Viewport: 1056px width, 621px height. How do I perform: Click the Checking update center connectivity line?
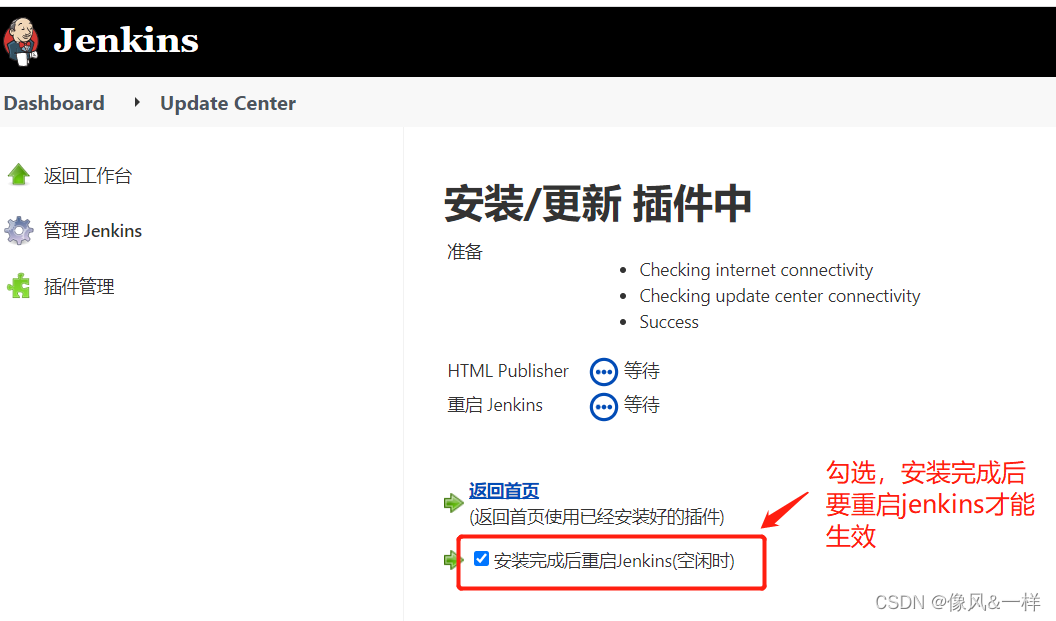pyautogui.click(x=780, y=296)
